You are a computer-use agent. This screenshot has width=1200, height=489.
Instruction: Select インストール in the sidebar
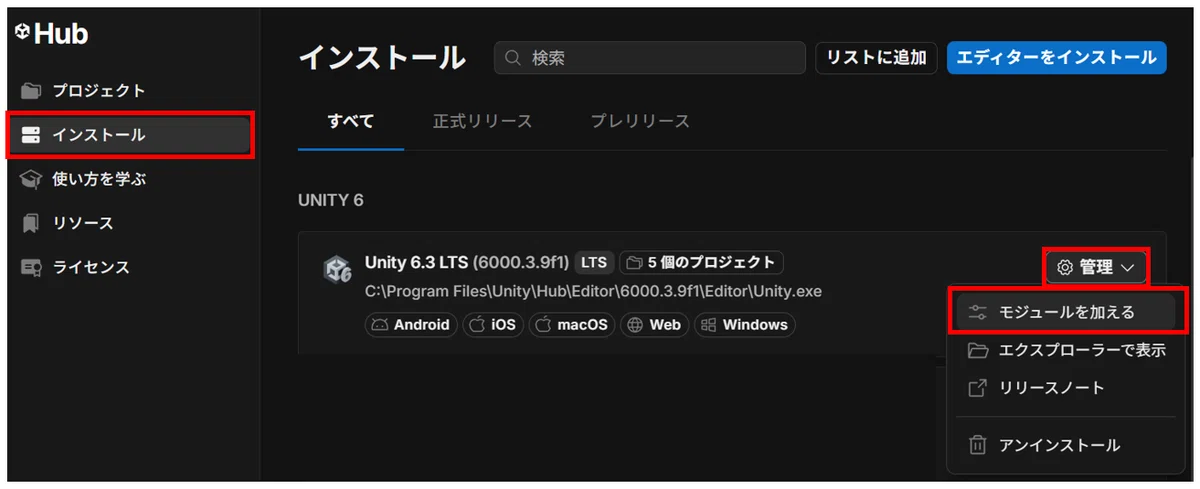130,135
